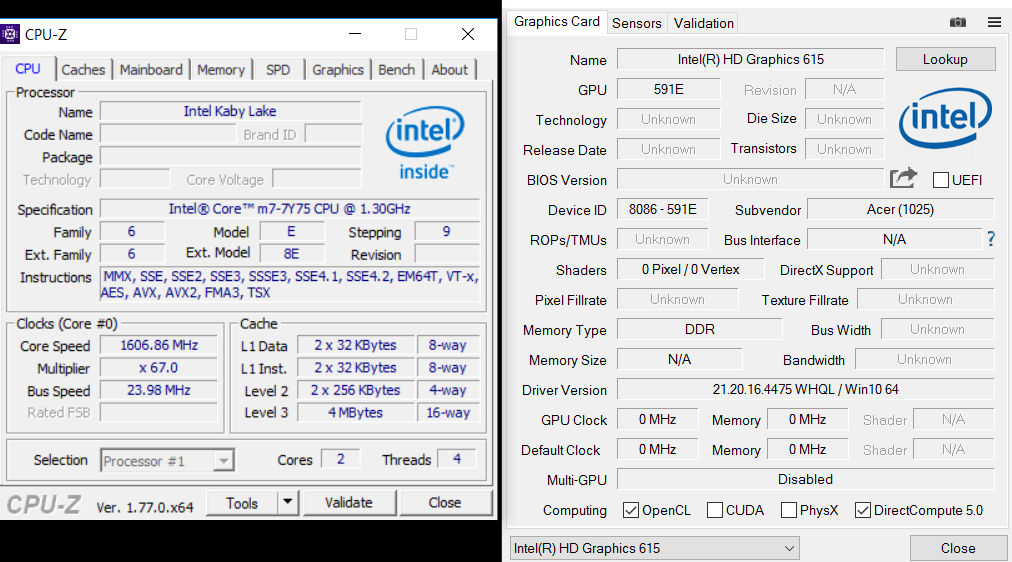Open the Intel(R) HD Graphics 615 selector
Screen dimensions: 1012x562
click(x=654, y=548)
